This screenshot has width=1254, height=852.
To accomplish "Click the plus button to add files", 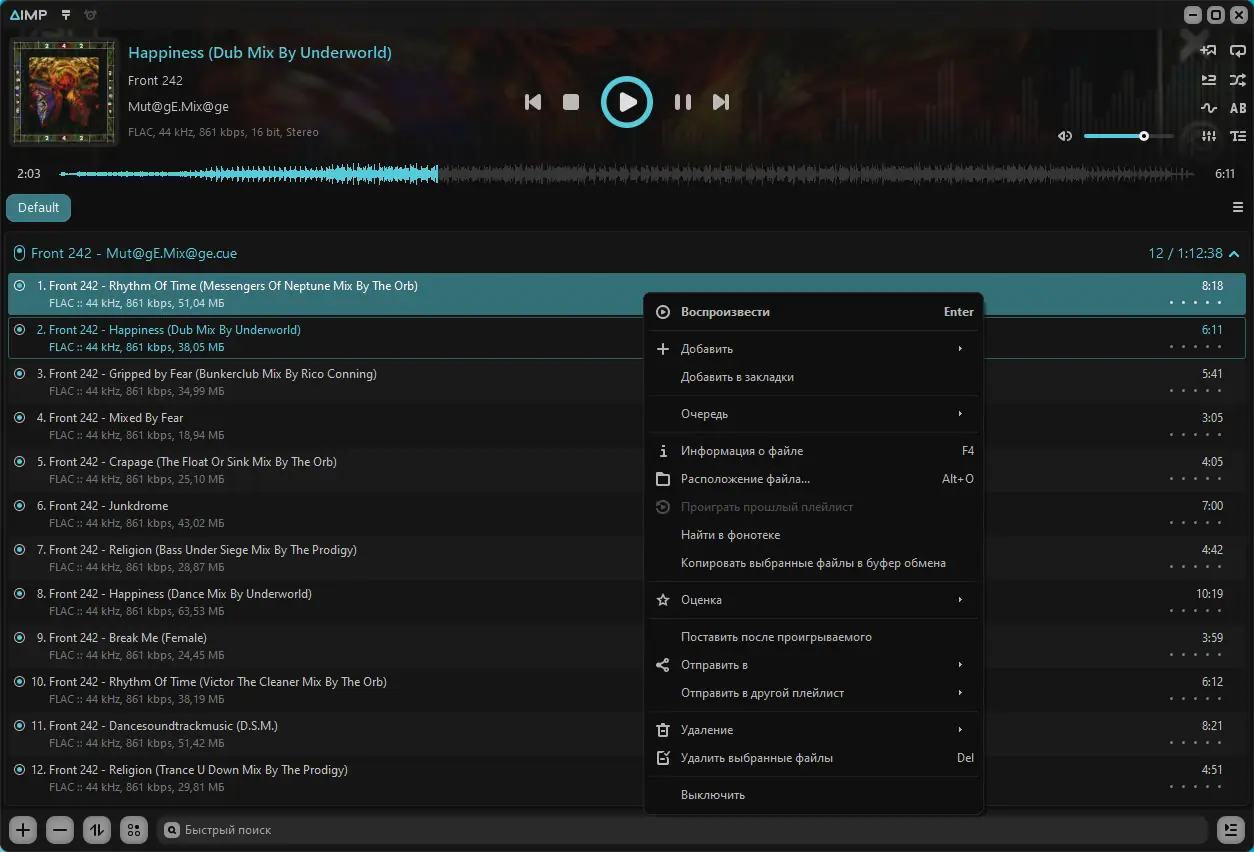I will tap(23, 830).
